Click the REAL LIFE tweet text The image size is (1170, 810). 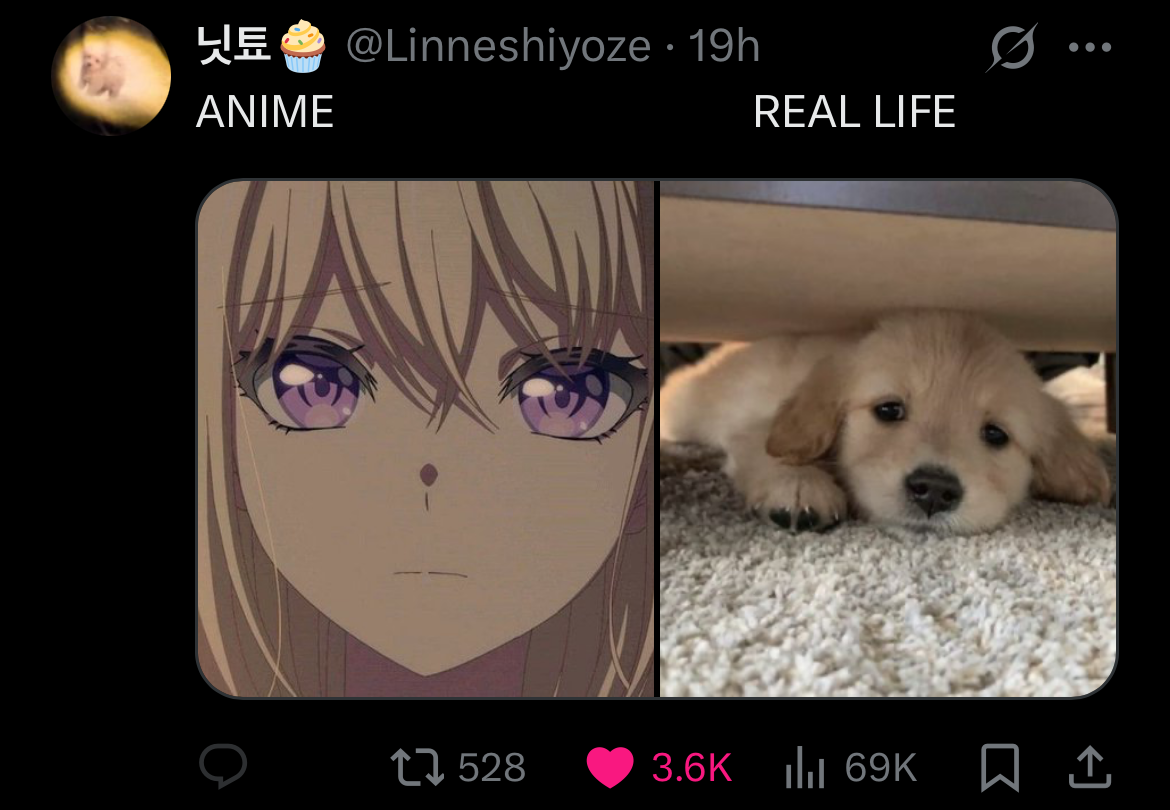[854, 112]
